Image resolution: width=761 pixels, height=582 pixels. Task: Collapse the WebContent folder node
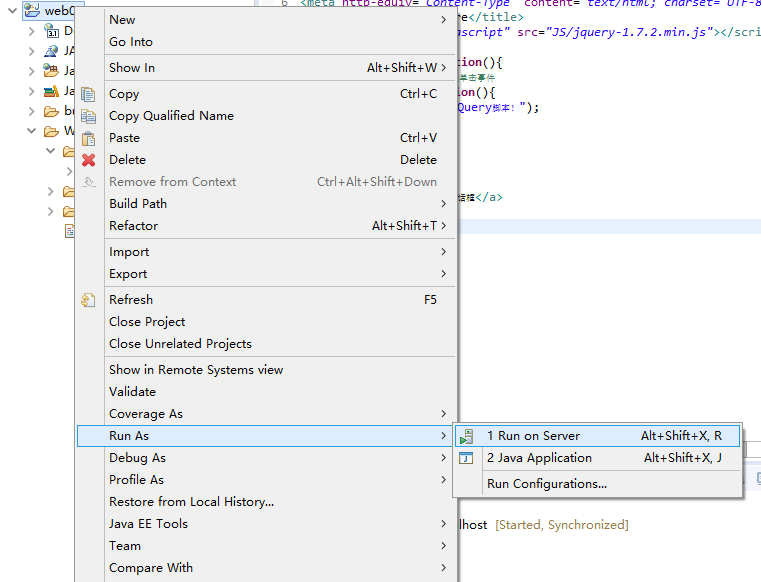pos(32,131)
